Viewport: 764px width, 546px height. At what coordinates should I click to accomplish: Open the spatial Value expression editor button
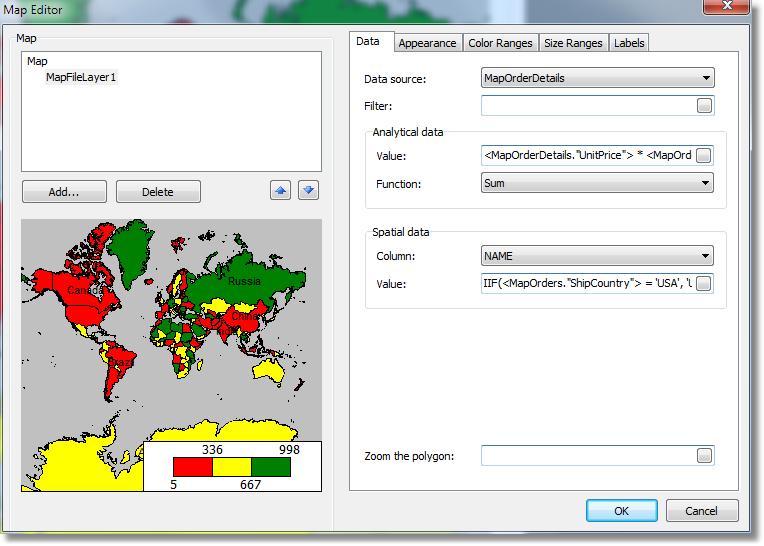(x=704, y=285)
